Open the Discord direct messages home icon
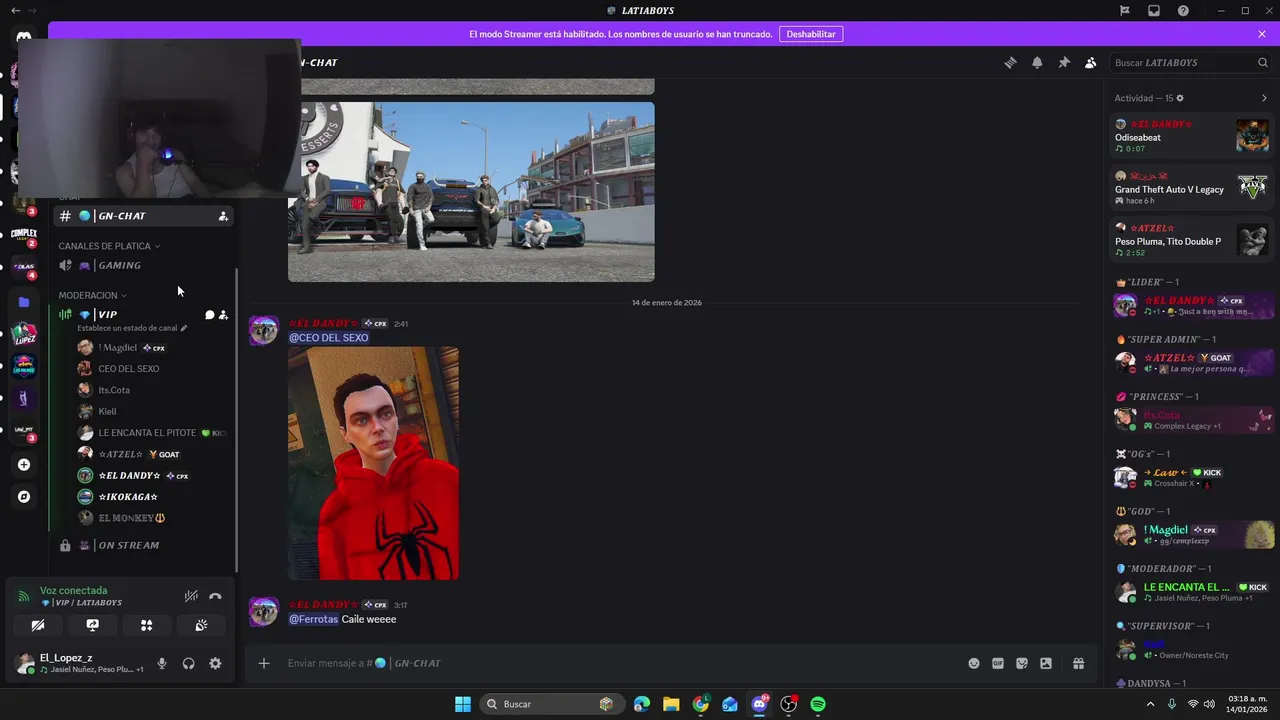 point(24,37)
